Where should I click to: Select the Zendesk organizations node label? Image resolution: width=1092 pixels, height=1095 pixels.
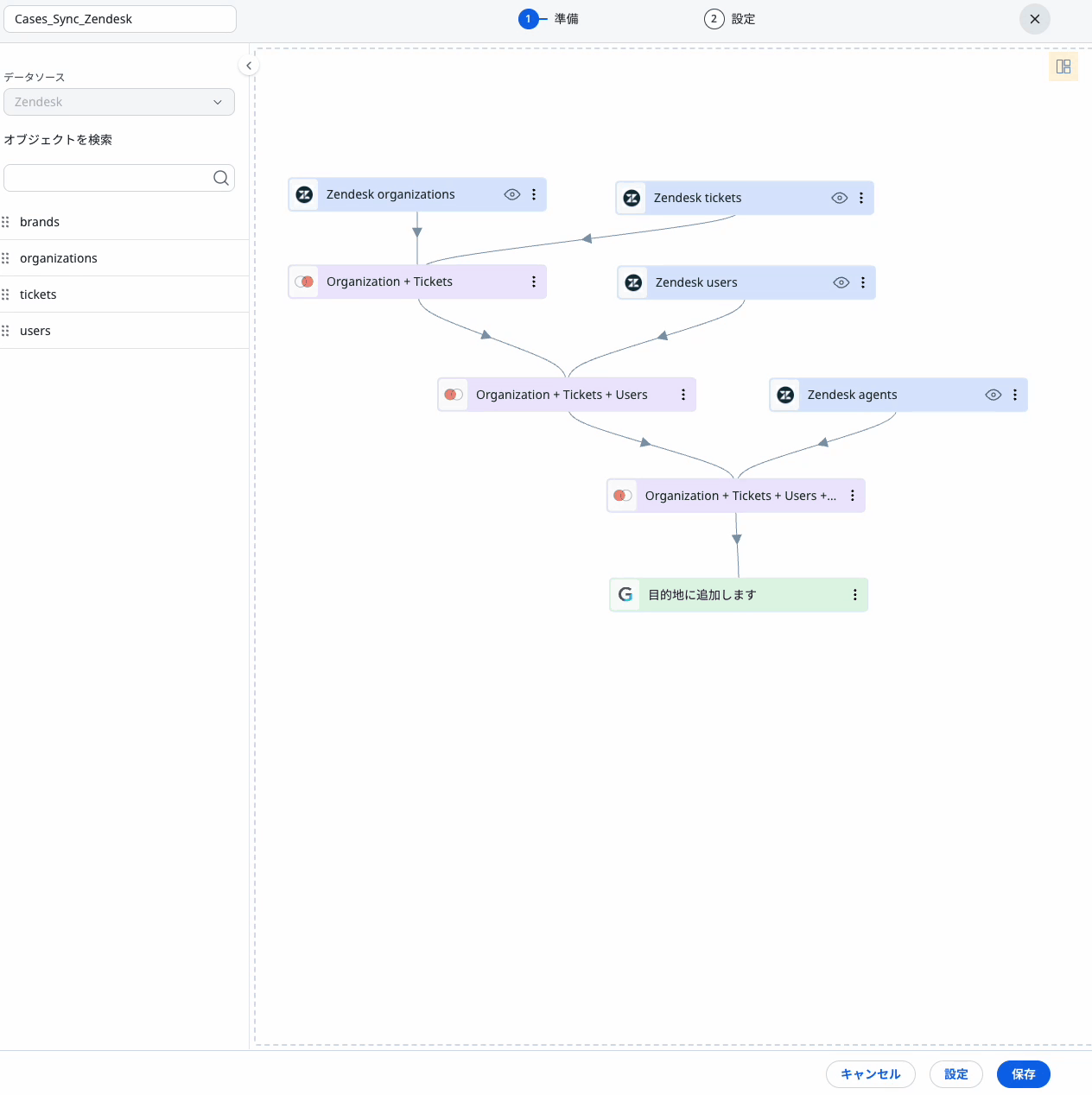(390, 194)
